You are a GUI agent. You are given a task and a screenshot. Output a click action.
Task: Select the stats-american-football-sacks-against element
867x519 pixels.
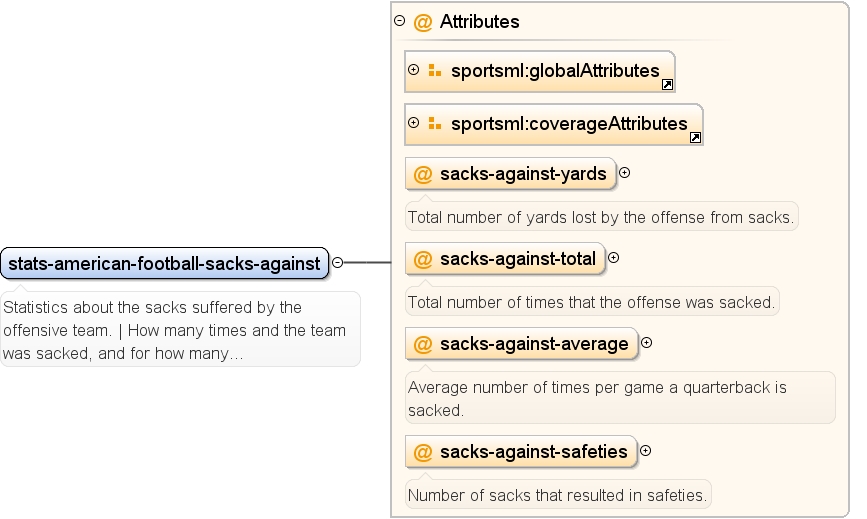point(165,263)
